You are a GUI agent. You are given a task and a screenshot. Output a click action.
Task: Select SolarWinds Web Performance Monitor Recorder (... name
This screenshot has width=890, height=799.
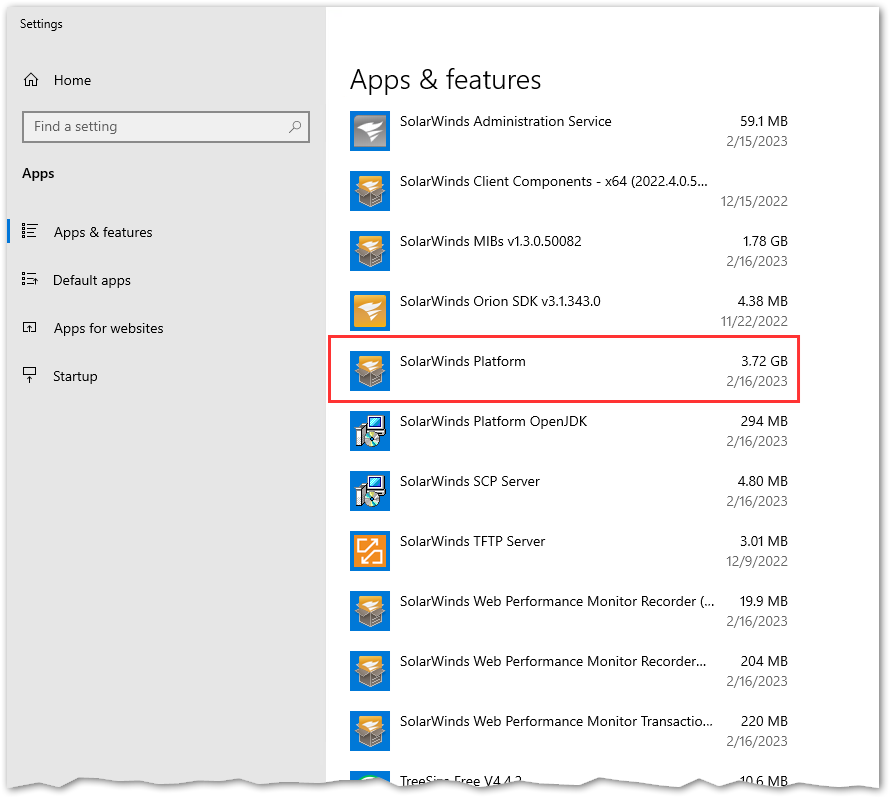click(x=557, y=601)
